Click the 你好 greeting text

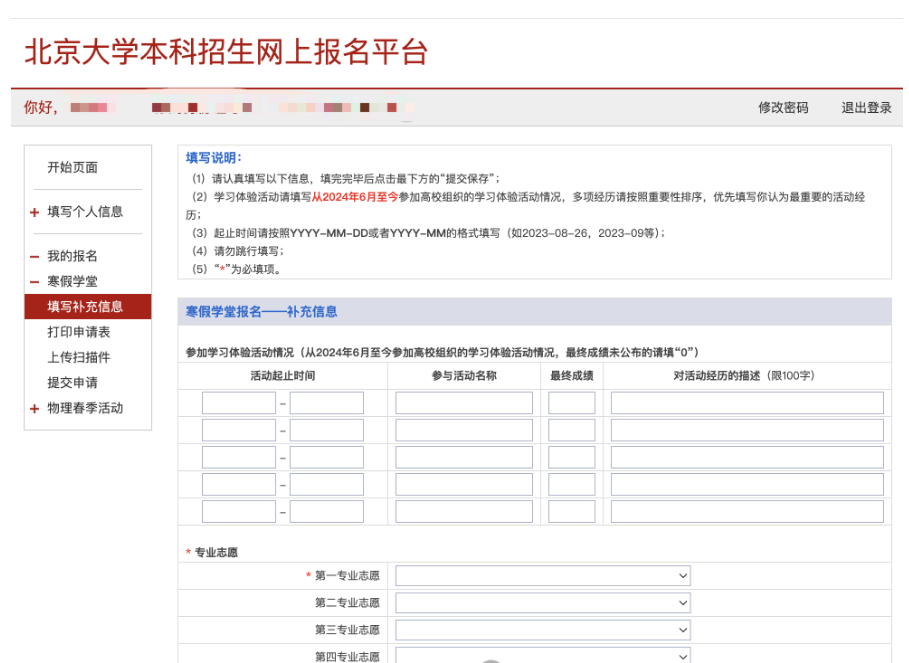pyautogui.click(x=41, y=108)
